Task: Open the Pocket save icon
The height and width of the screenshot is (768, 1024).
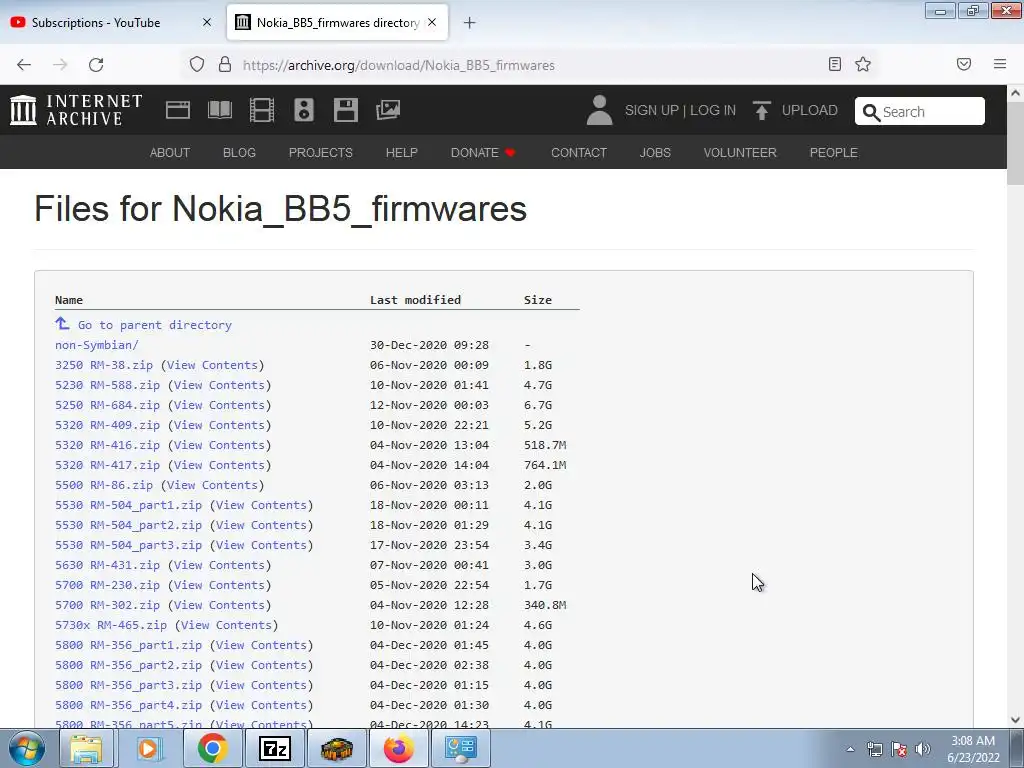Action: tap(964, 64)
